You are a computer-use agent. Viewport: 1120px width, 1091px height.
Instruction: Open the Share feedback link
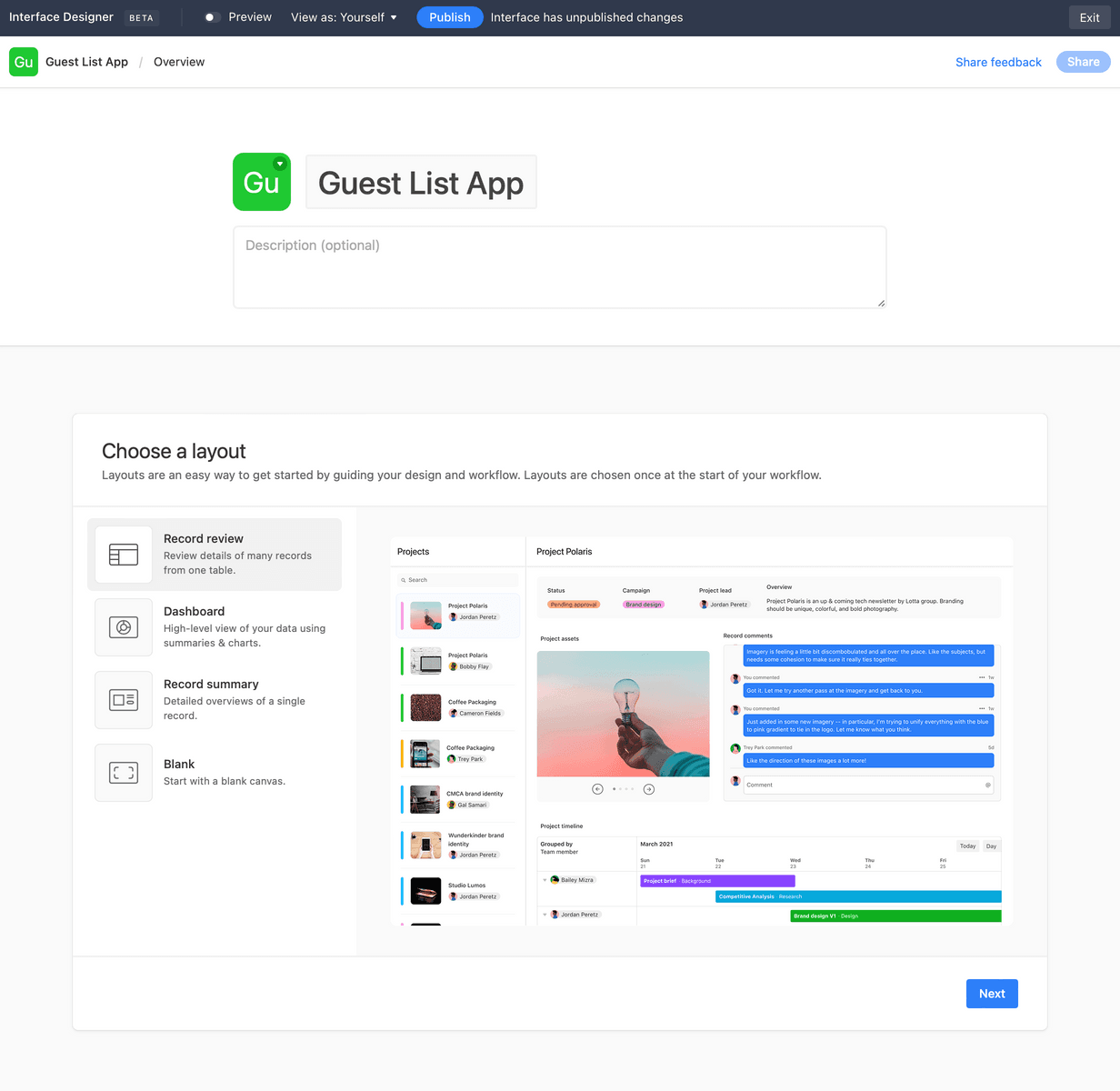click(x=998, y=62)
